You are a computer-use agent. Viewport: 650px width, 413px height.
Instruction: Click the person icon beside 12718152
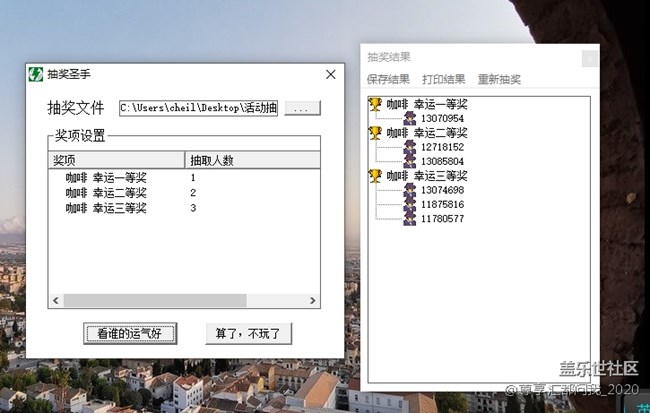pyautogui.click(x=410, y=147)
